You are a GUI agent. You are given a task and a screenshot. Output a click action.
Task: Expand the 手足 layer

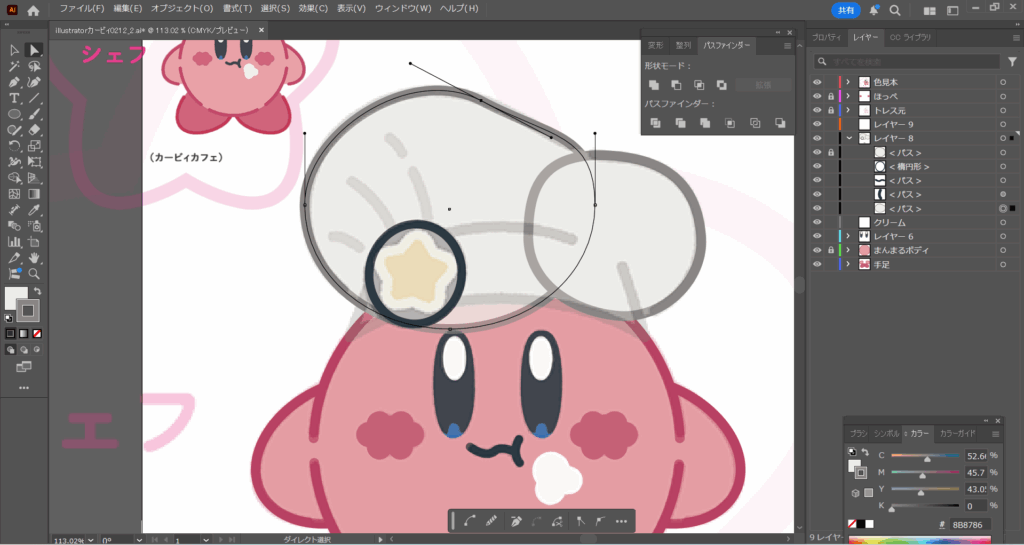[848, 264]
